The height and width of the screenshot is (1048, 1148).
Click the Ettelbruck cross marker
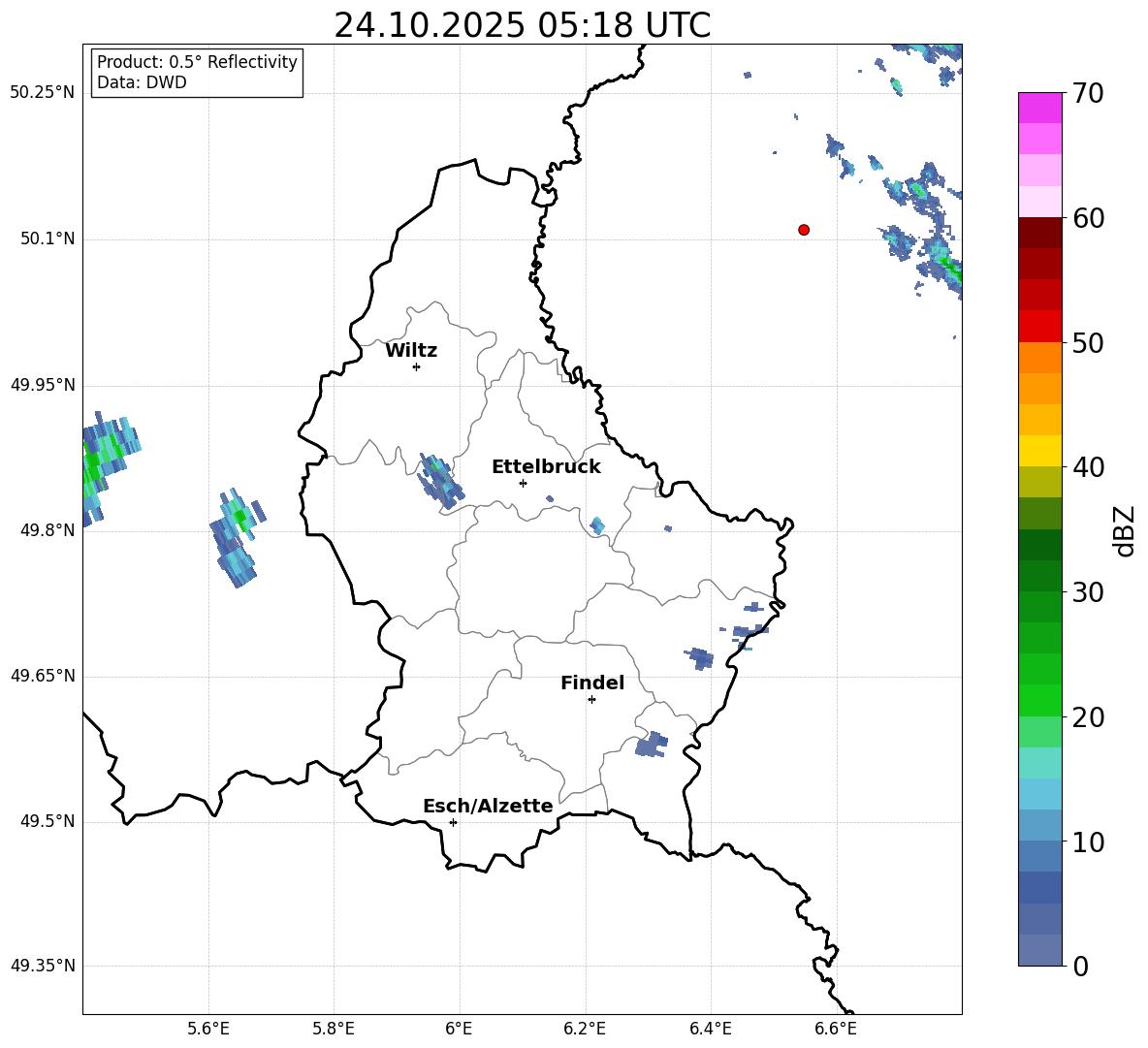(x=523, y=483)
